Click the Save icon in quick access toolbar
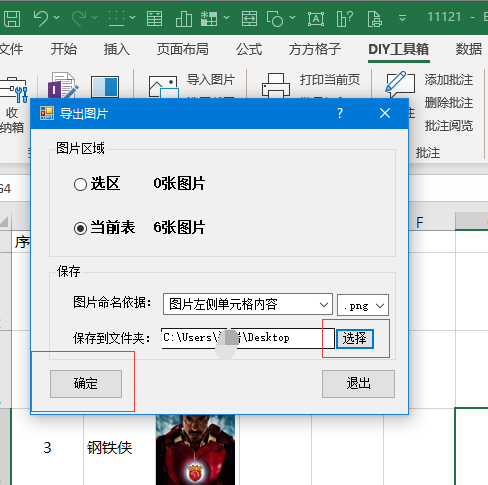488x485 pixels. (12, 18)
